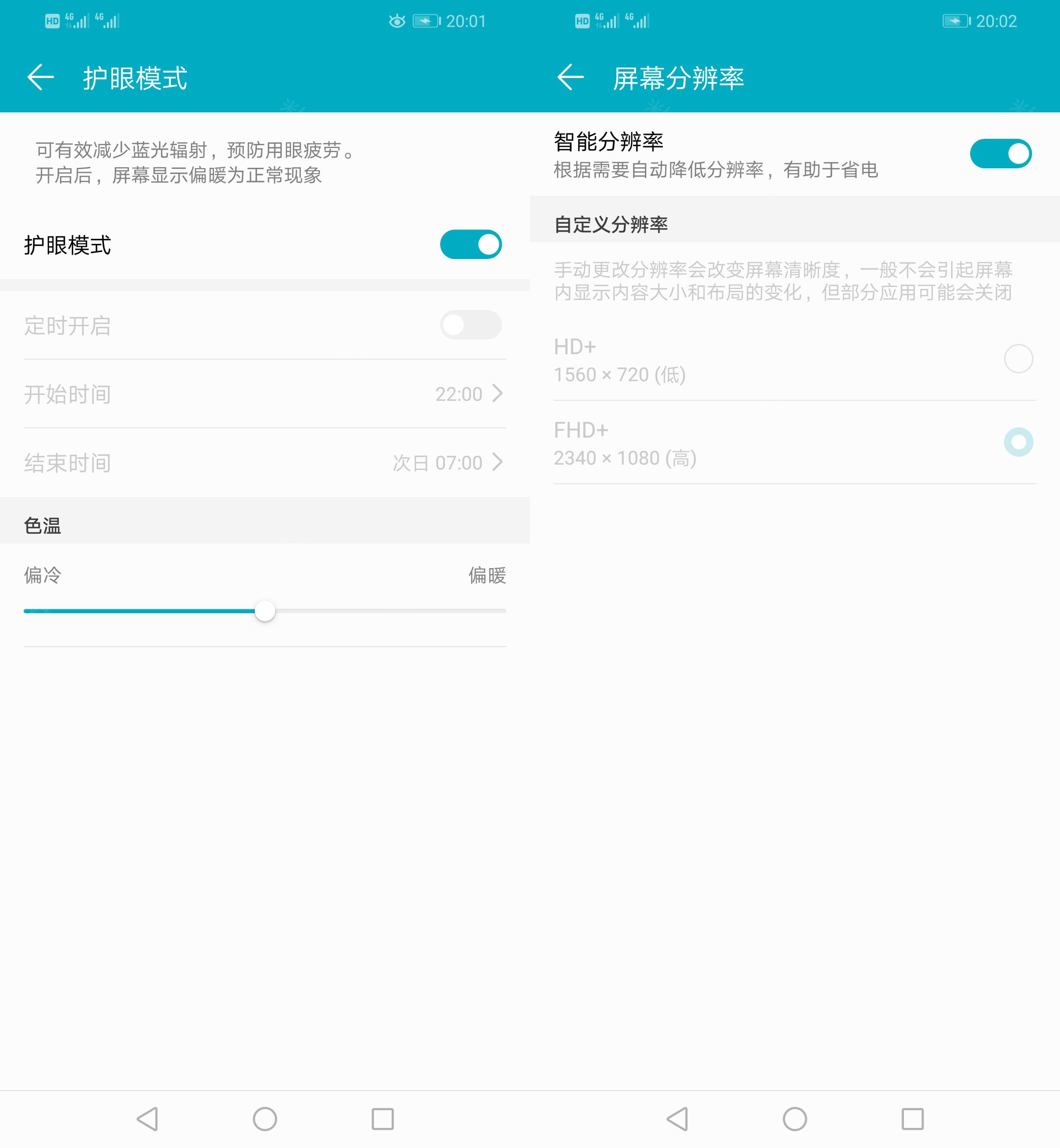
Task: Tap the navigation back triangle on right screen
Action: [x=677, y=1119]
